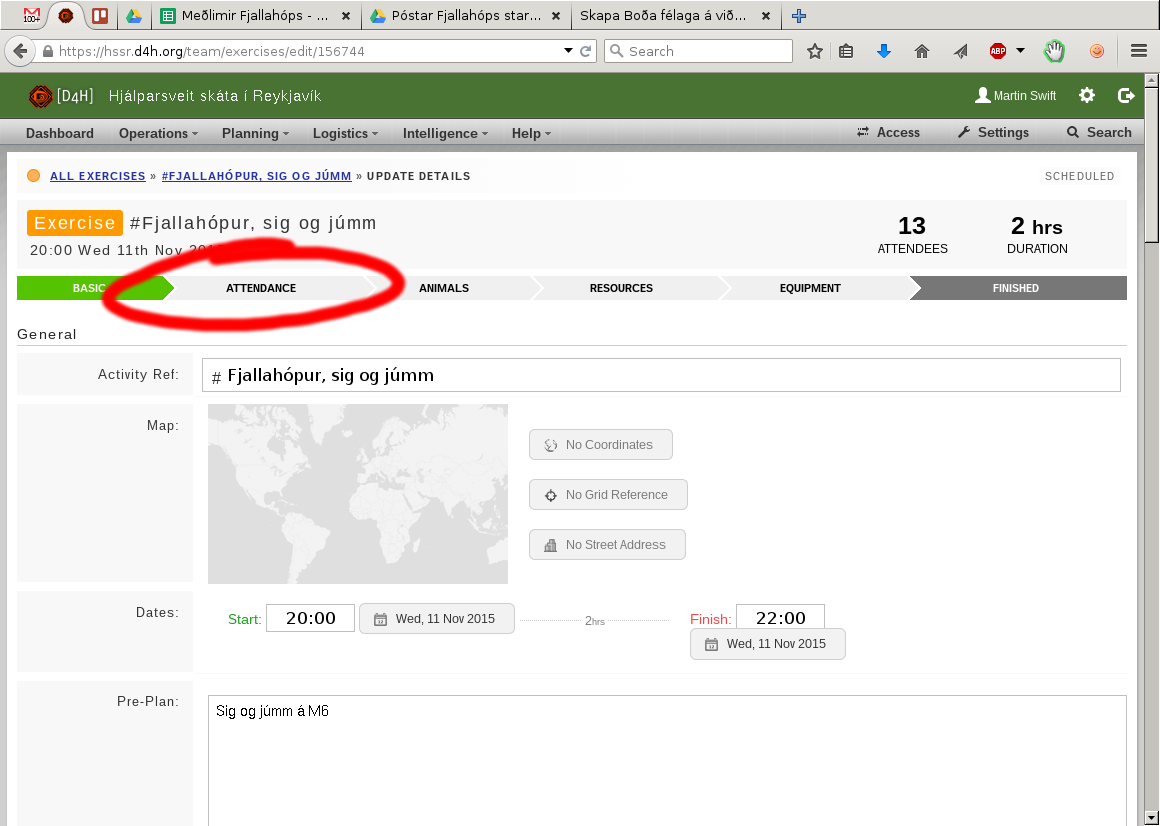Open the bookmarks list icon
Screen dimensions: 1160x826
point(846,51)
